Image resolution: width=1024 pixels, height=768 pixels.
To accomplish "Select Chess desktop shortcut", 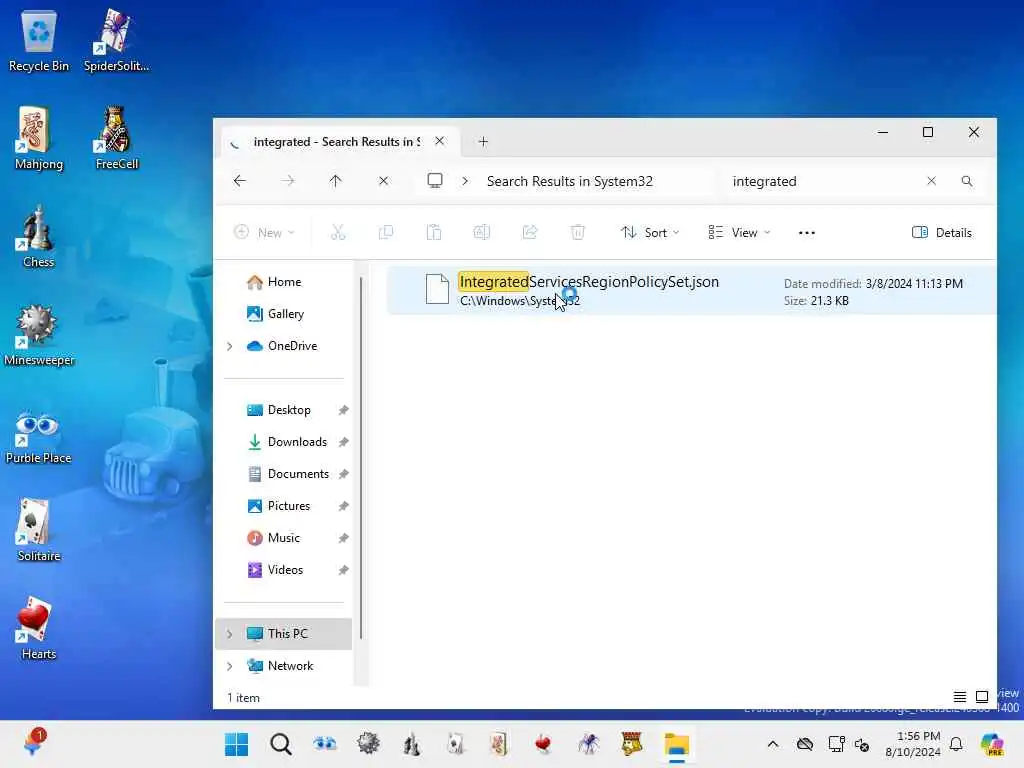I will point(39,236).
